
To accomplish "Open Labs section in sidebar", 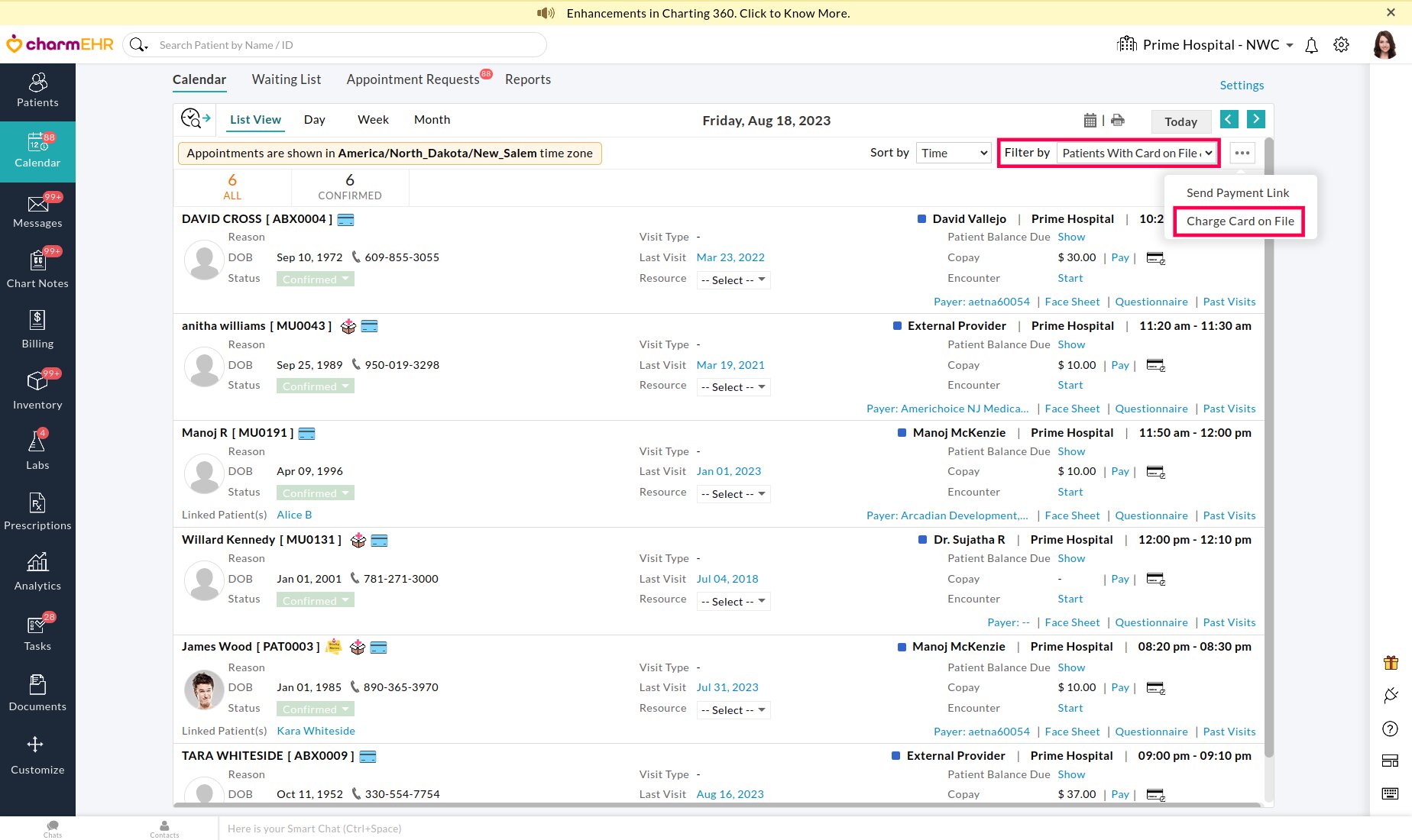I will pos(37,451).
